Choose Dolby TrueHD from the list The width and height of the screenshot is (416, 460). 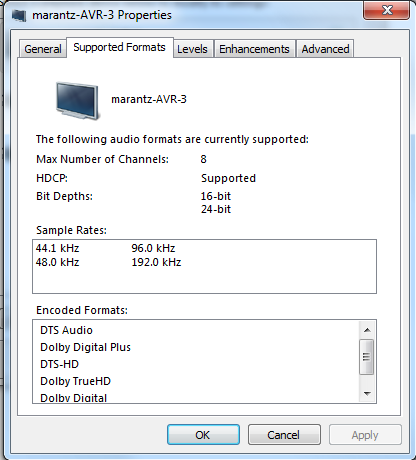click(75, 381)
